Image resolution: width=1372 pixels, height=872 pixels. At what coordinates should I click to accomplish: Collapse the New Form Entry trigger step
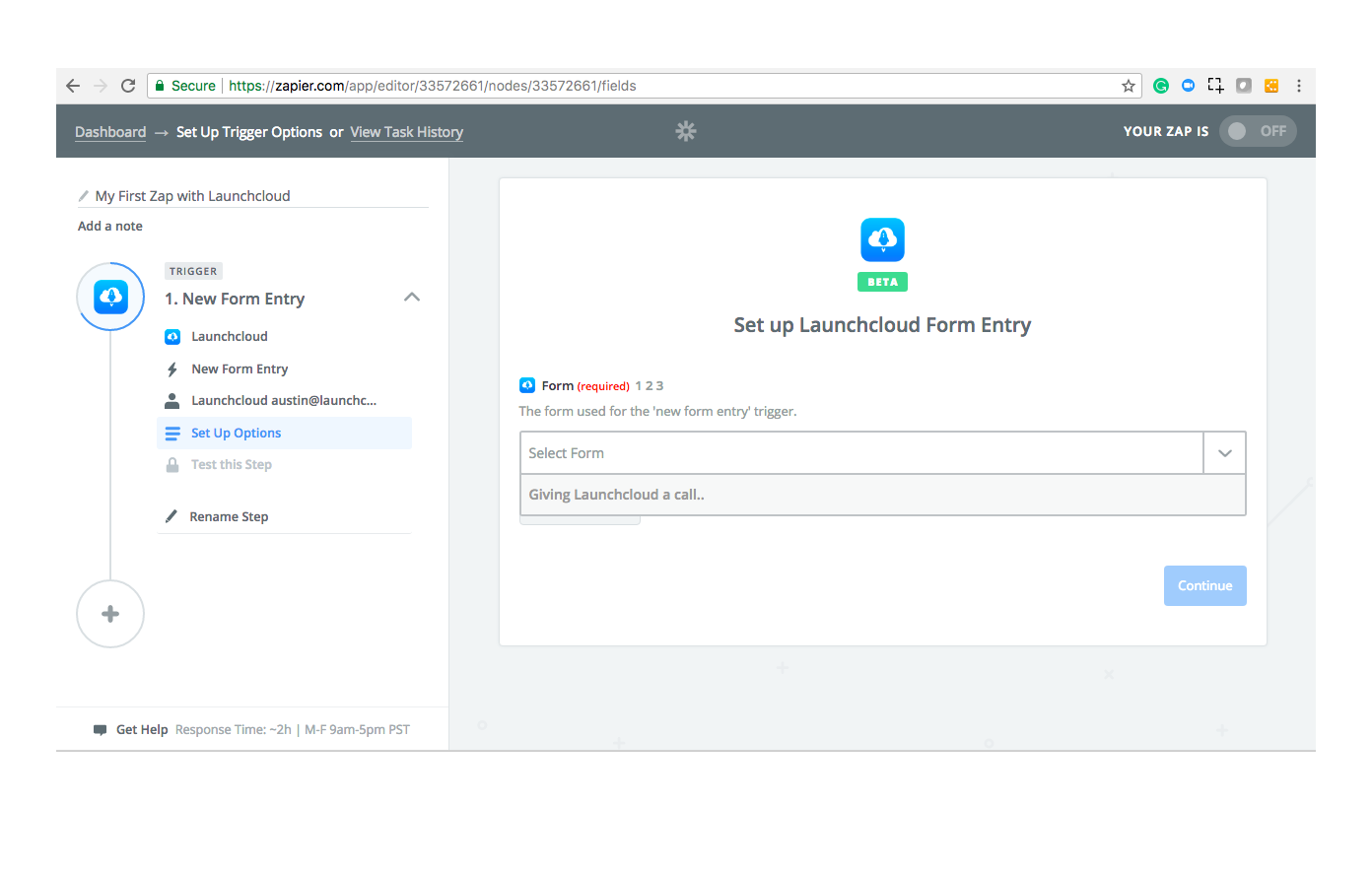[x=412, y=298]
